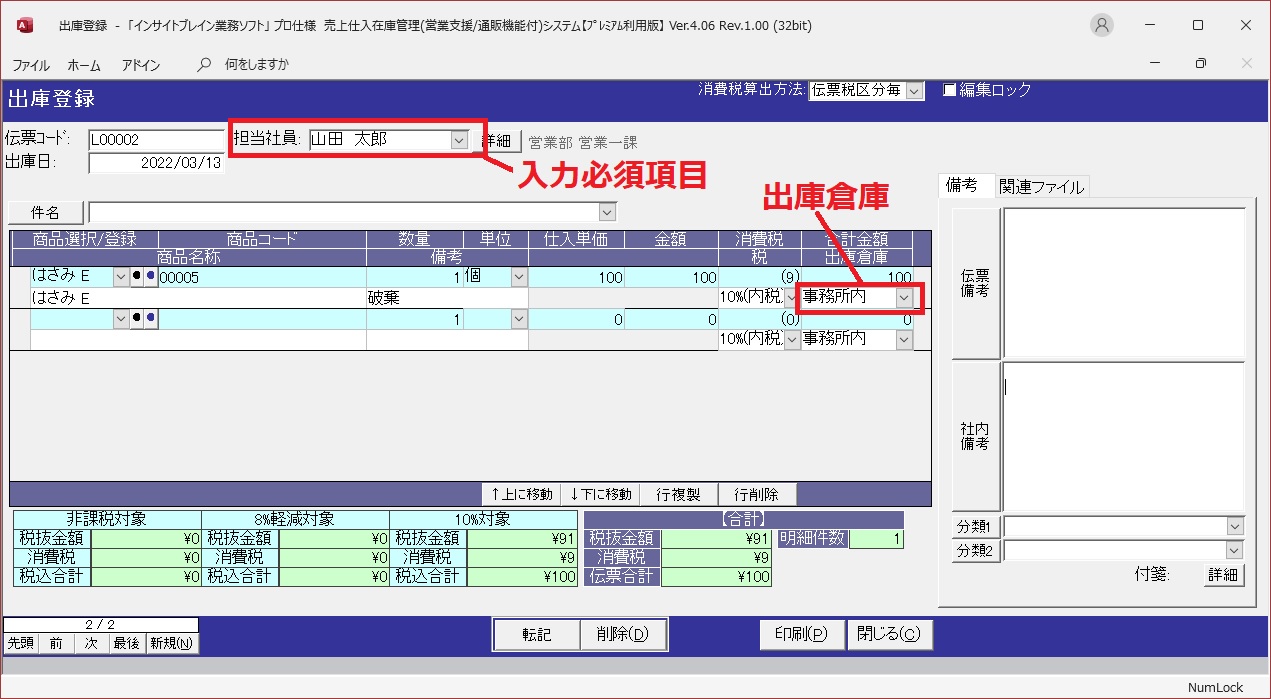Open the 消費税算出方法 dropdown
This screenshot has height=699, width=1271.
(x=916, y=90)
